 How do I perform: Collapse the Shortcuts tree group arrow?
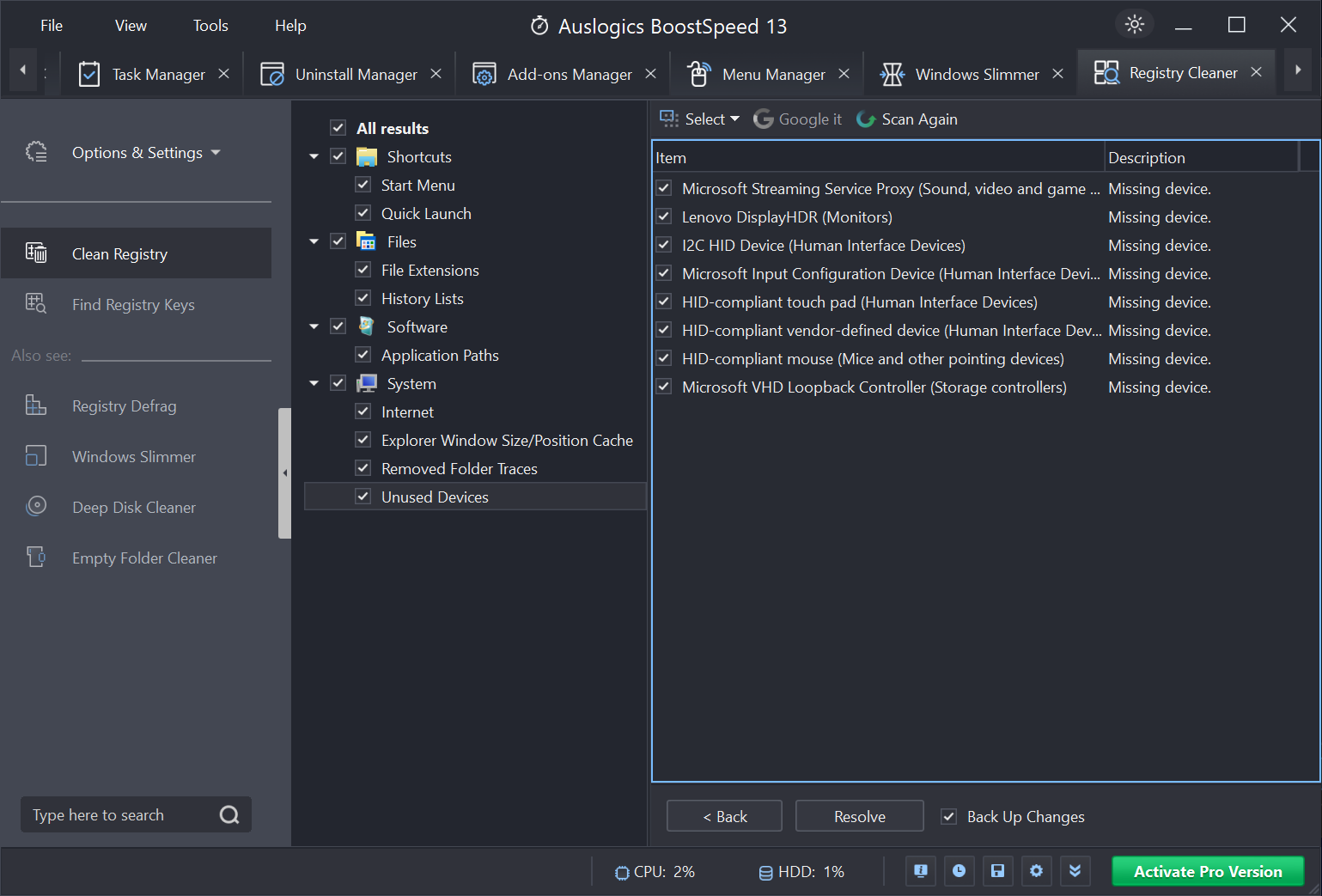tap(314, 156)
